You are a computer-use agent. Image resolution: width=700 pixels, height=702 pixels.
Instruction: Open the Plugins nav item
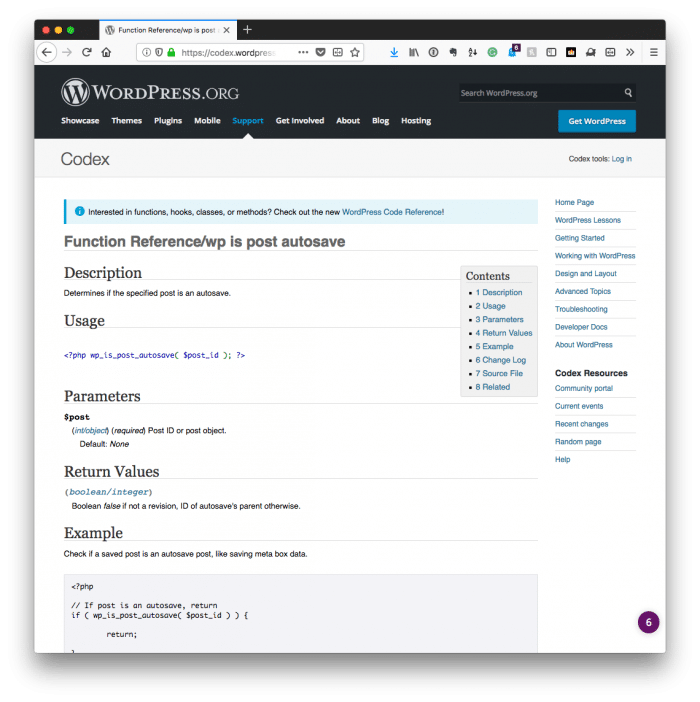168,120
